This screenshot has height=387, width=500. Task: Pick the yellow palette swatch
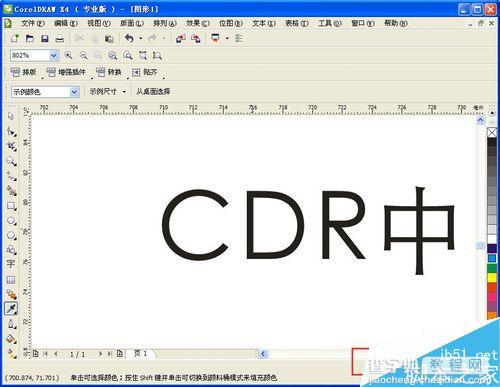(492, 278)
